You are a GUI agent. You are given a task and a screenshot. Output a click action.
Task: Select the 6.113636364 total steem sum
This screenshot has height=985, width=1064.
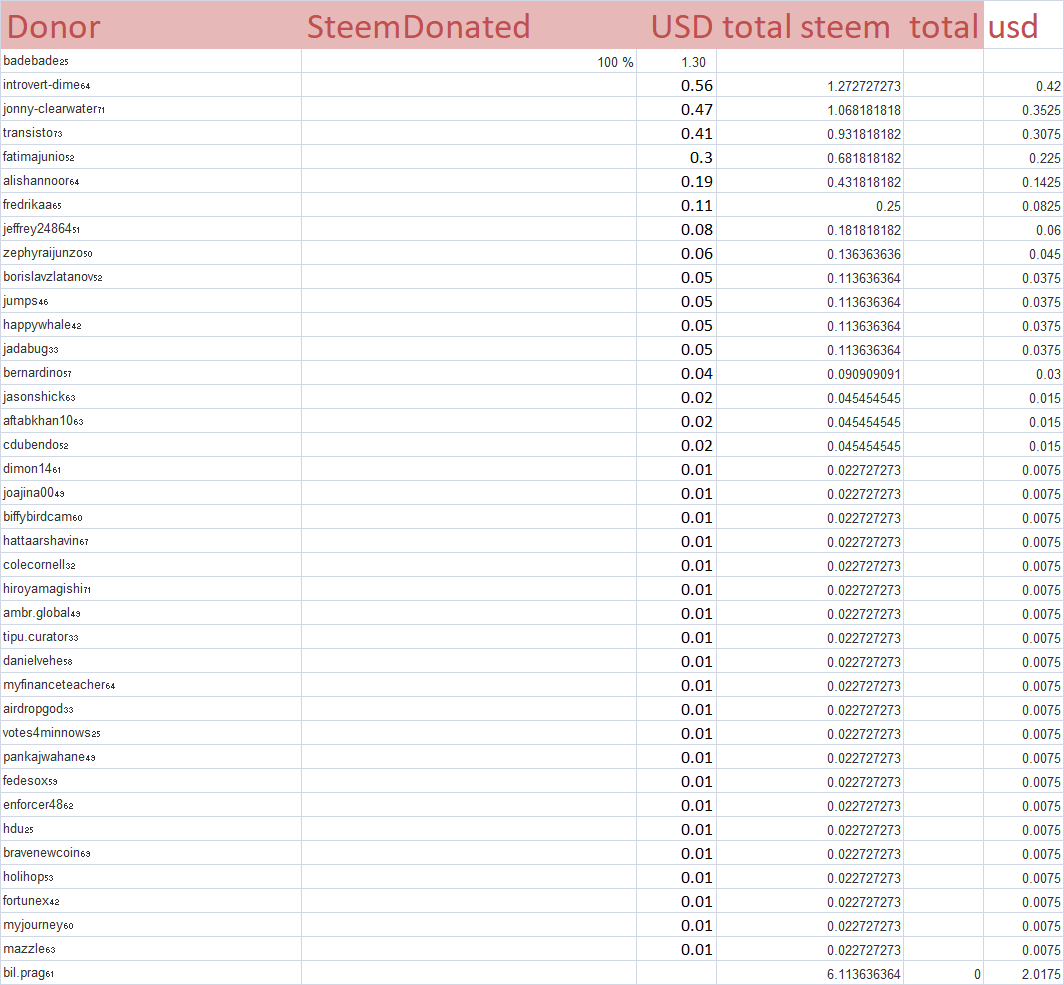click(810, 973)
